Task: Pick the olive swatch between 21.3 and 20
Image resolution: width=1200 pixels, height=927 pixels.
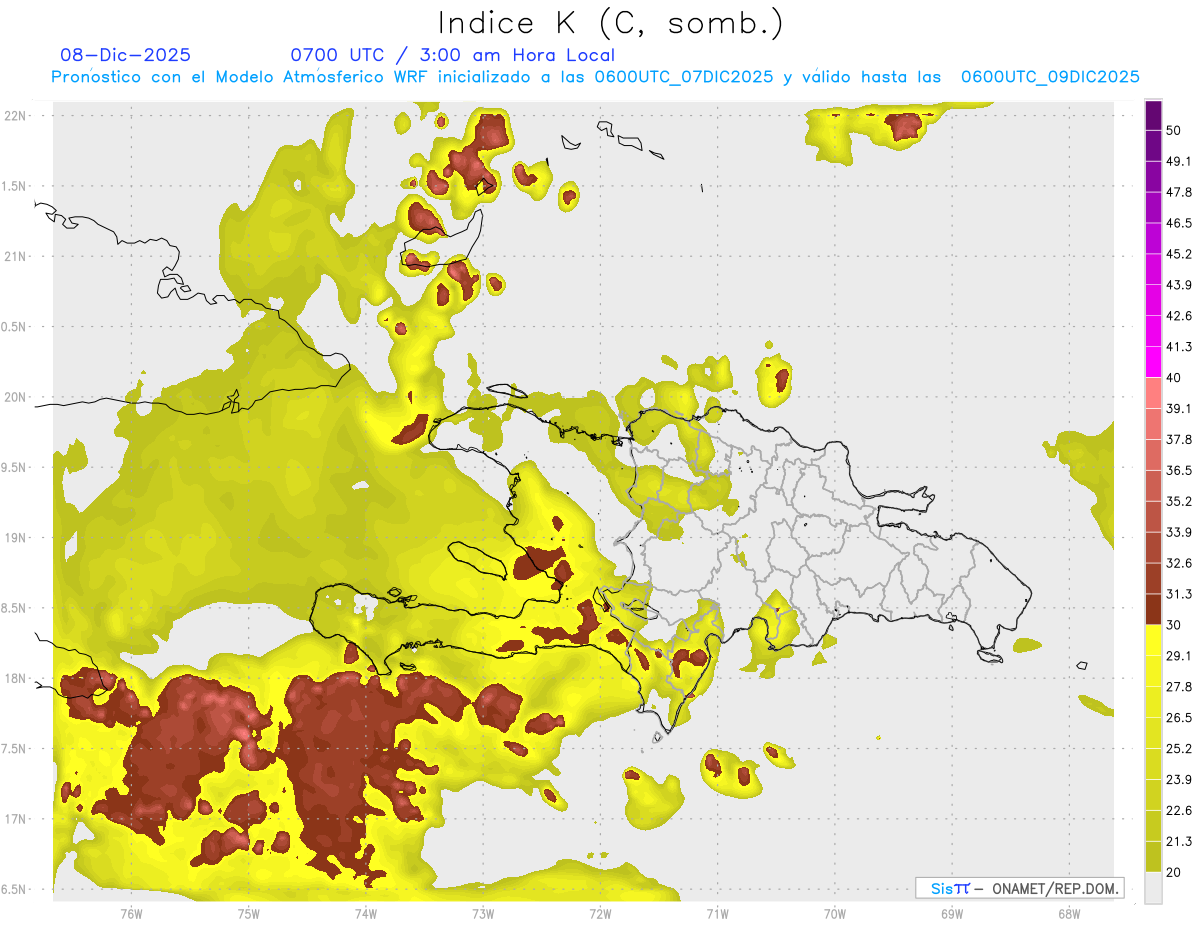Action: click(x=1153, y=856)
